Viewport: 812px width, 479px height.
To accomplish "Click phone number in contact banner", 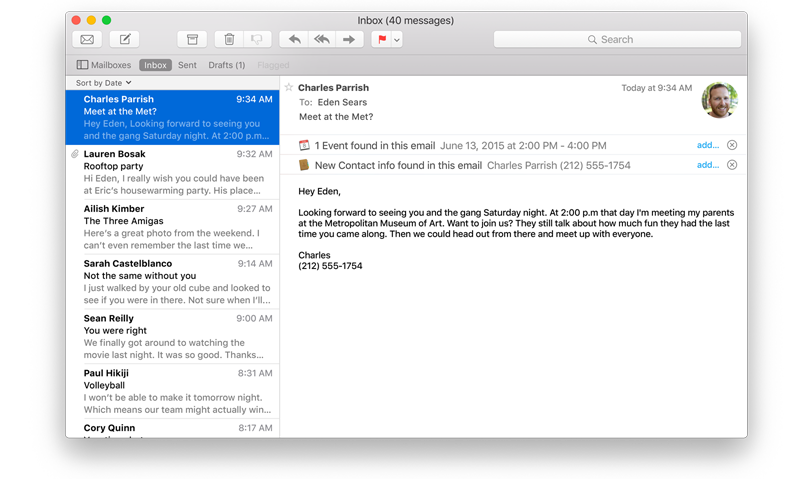I will click(x=594, y=165).
